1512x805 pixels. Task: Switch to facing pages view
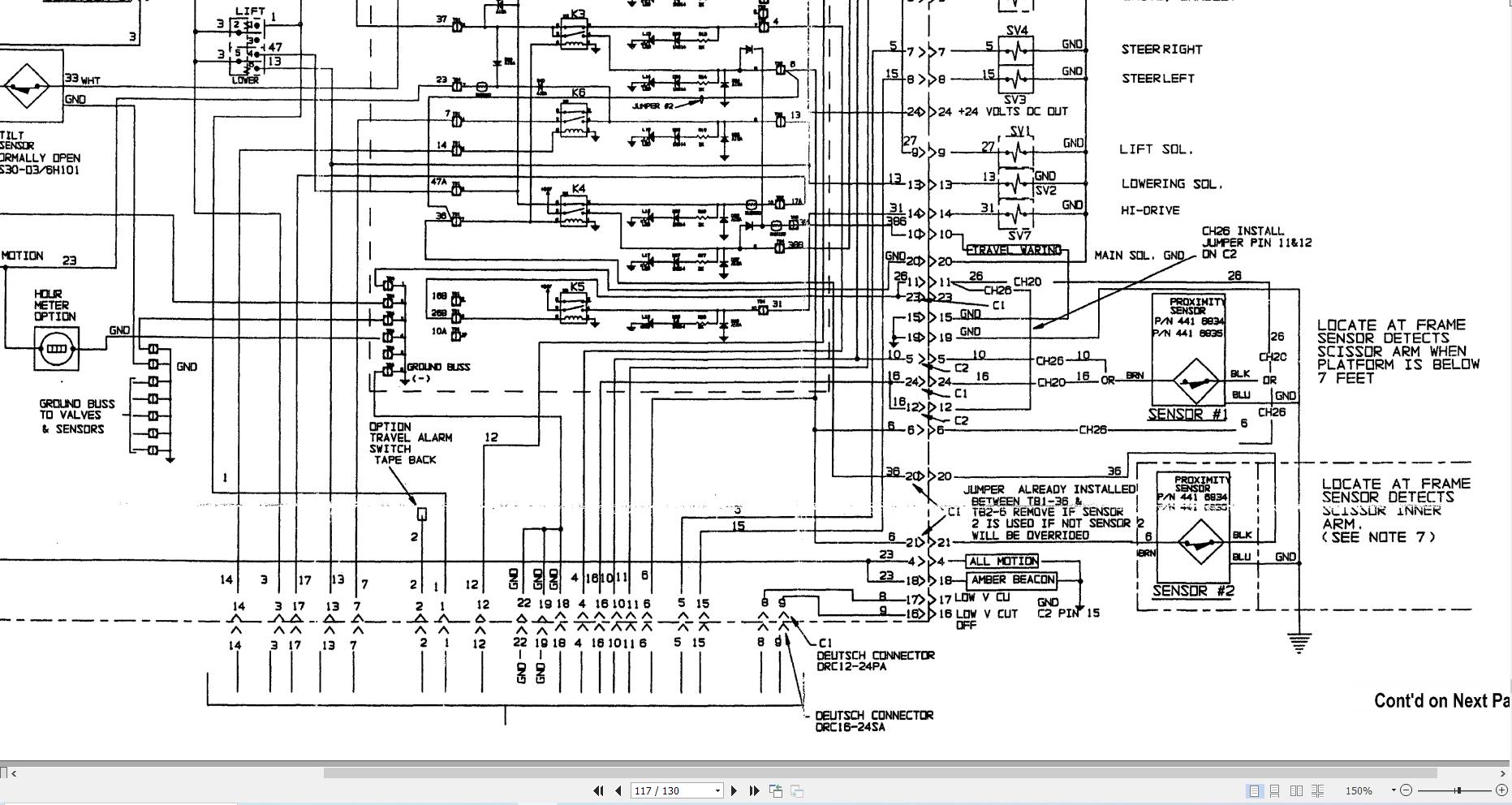1297,790
